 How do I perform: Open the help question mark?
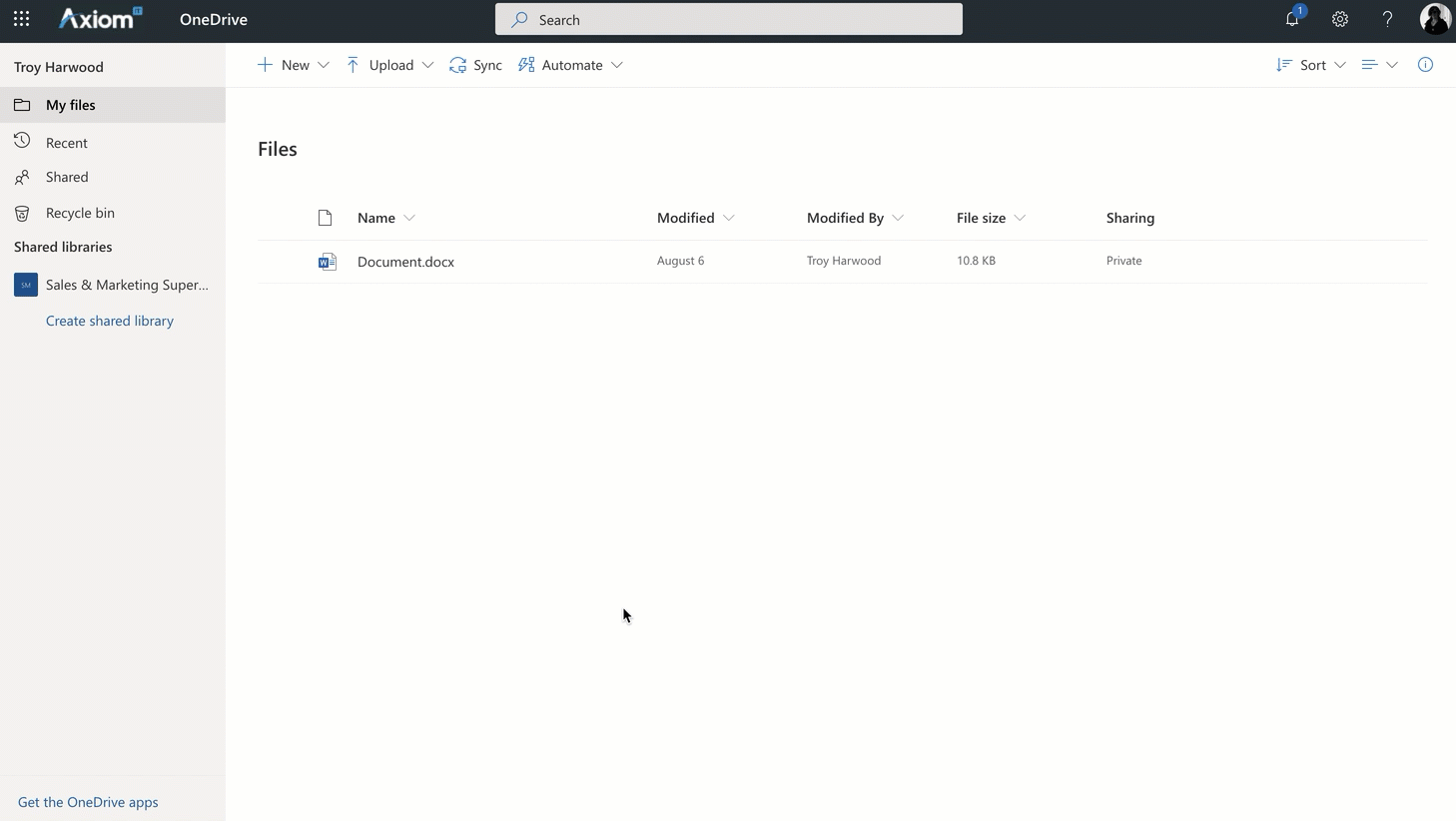[x=1387, y=19]
